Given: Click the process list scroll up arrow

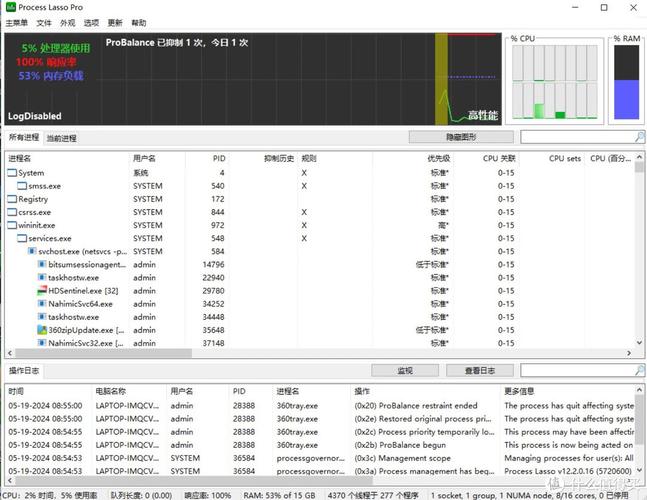Looking at the screenshot, I should pyautogui.click(x=639, y=157).
